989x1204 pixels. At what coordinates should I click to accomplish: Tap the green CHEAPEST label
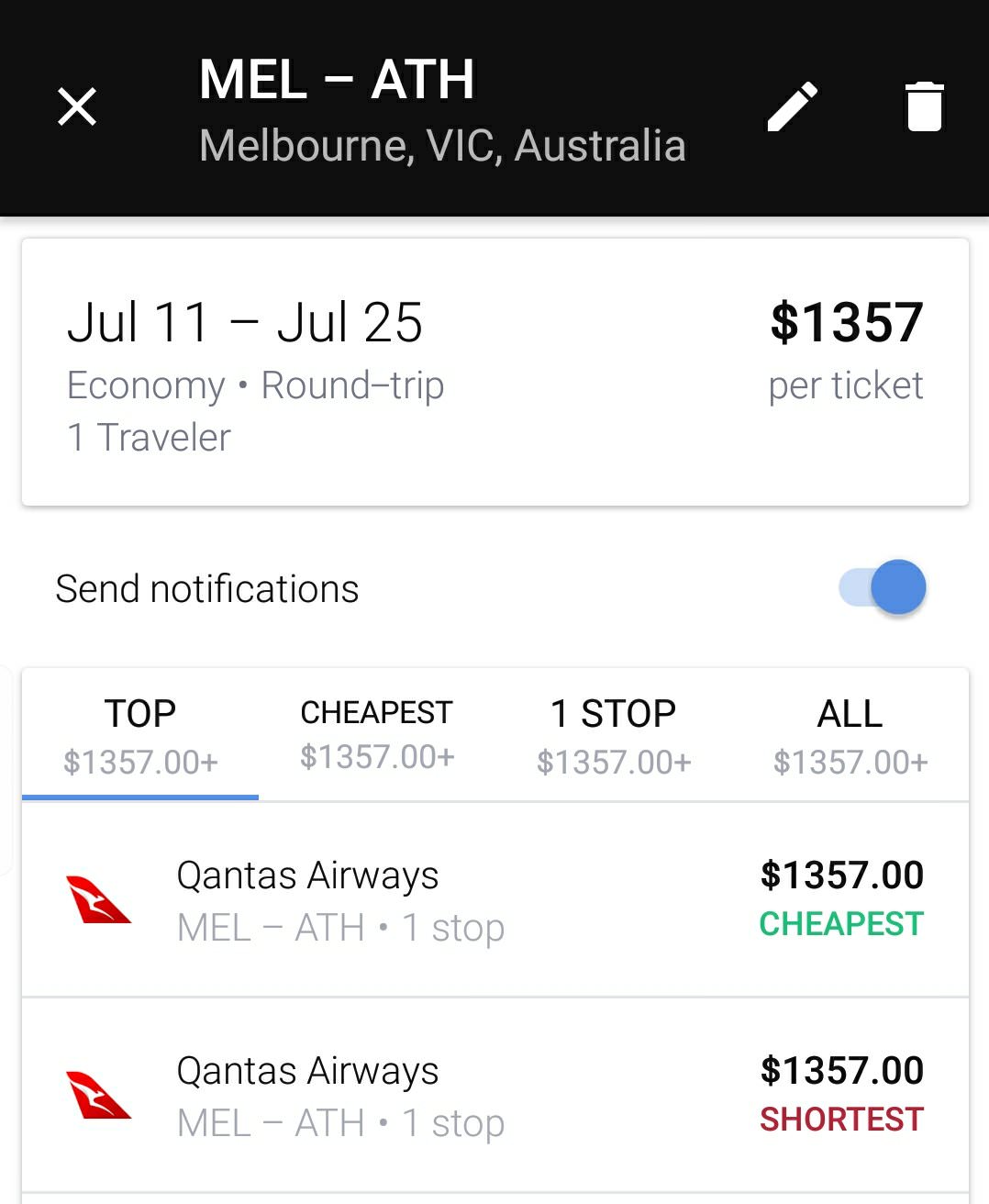(841, 924)
